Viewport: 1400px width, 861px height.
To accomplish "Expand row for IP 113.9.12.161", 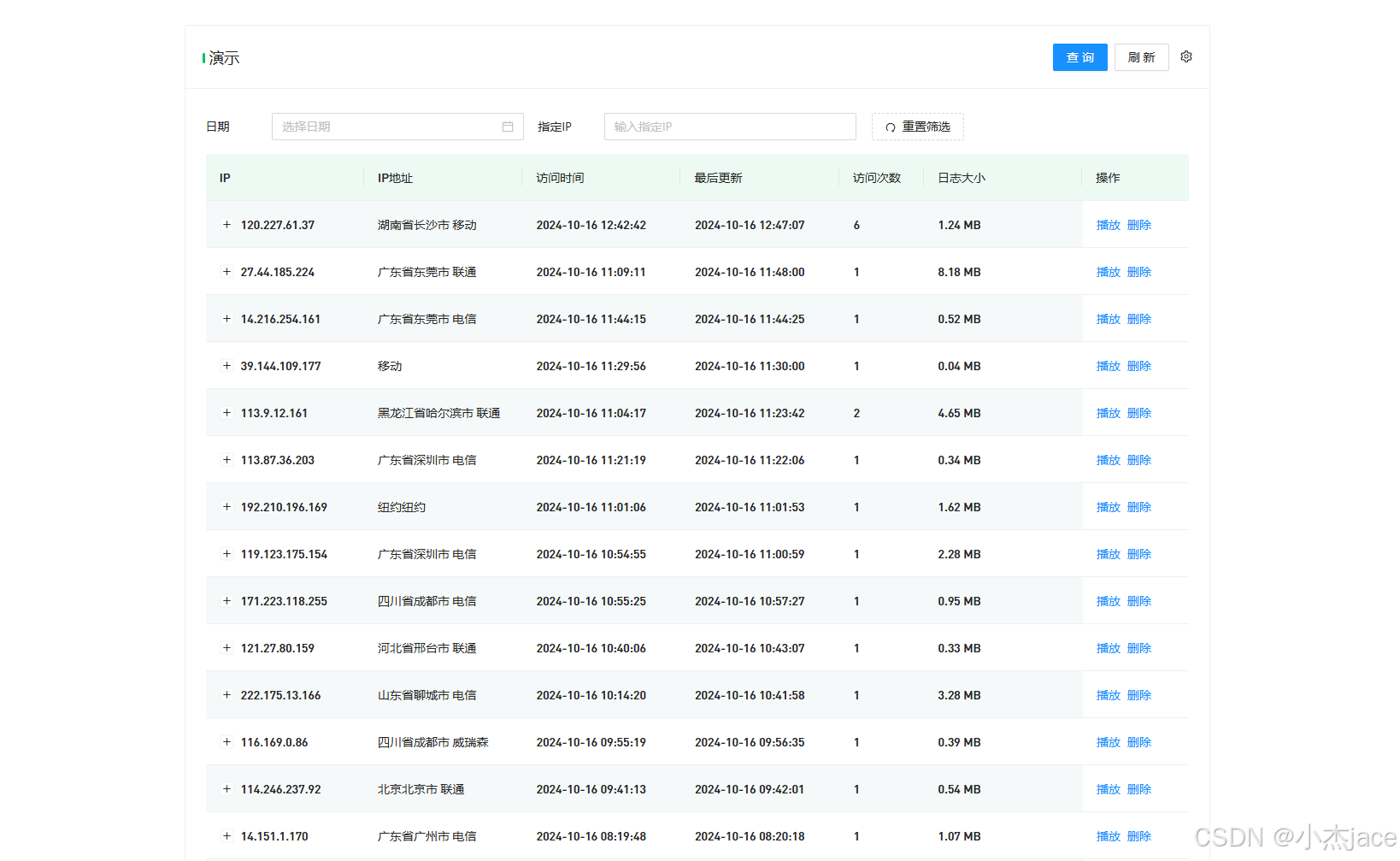I will pyautogui.click(x=226, y=413).
